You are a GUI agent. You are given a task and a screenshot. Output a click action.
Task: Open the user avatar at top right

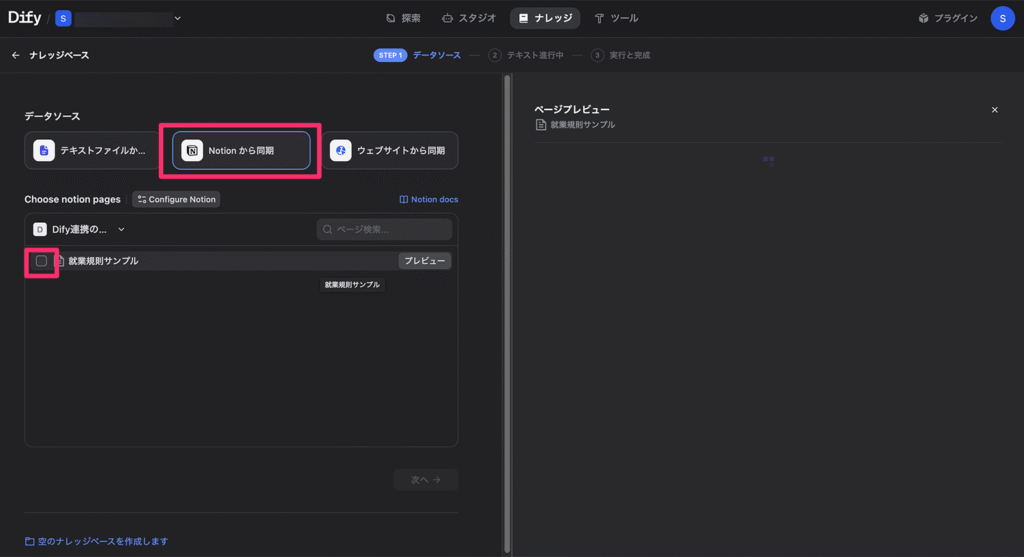(x=1002, y=18)
